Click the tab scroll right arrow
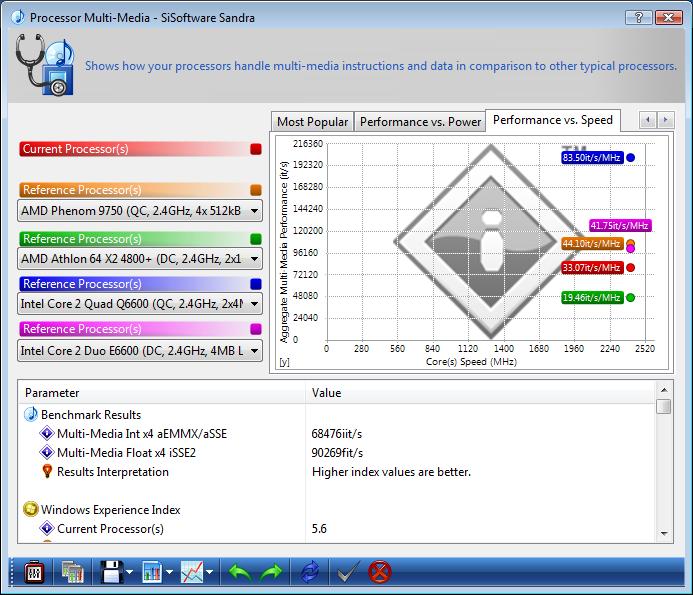 point(666,120)
